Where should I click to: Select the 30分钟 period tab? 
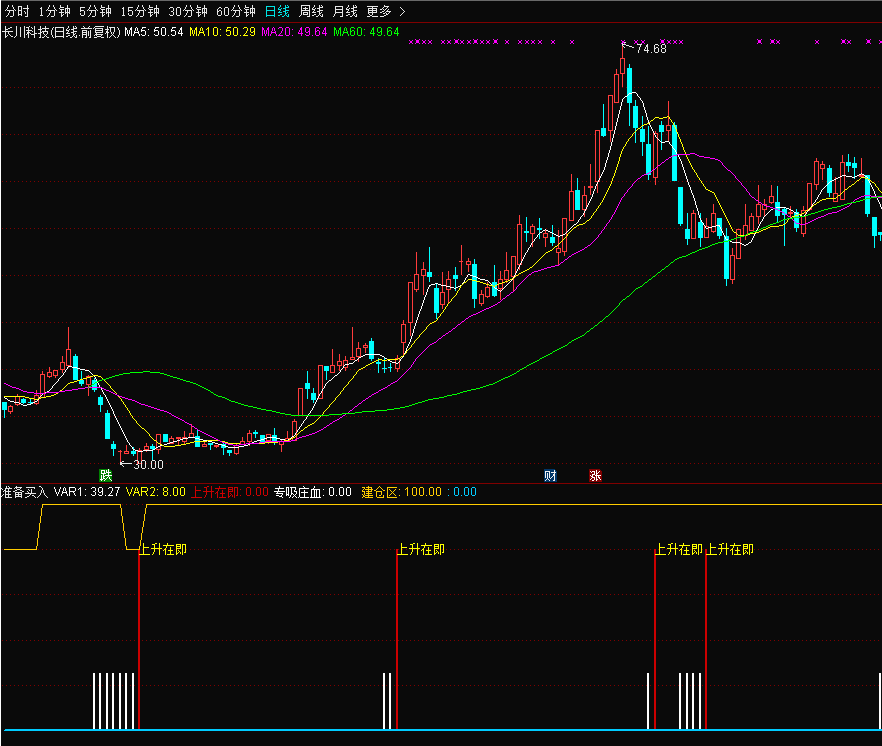[x=188, y=11]
